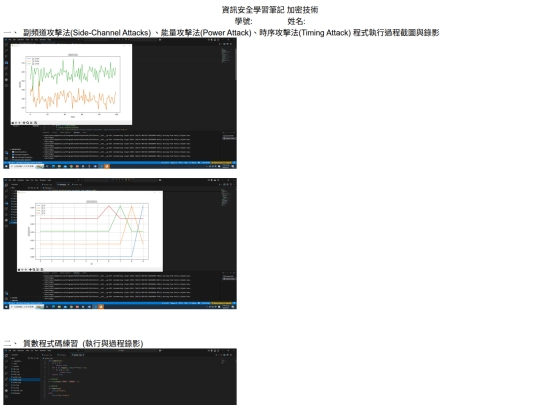
Task: Click the Side-Channel Attacks section heading
Action: click(x=221, y=33)
